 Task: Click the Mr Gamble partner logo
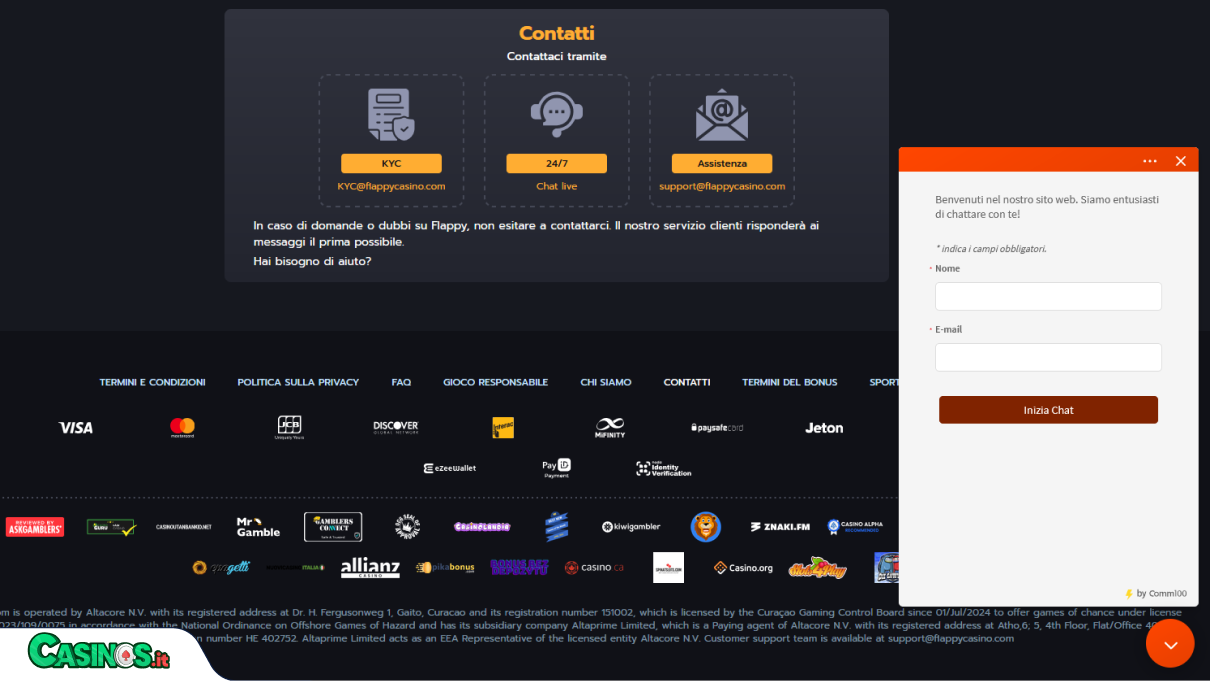point(258,527)
